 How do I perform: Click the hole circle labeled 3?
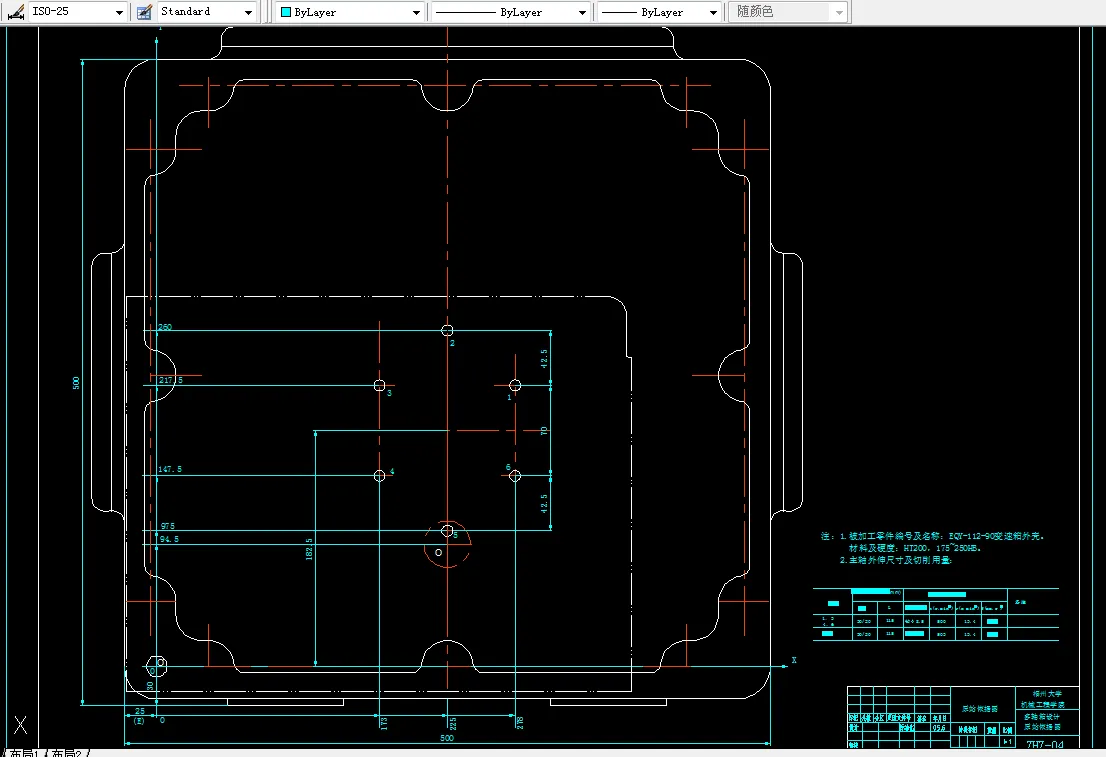click(x=379, y=385)
